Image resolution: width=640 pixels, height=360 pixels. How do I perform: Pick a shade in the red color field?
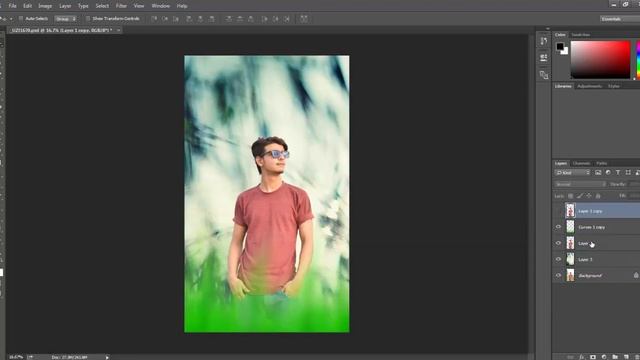tap(600, 60)
